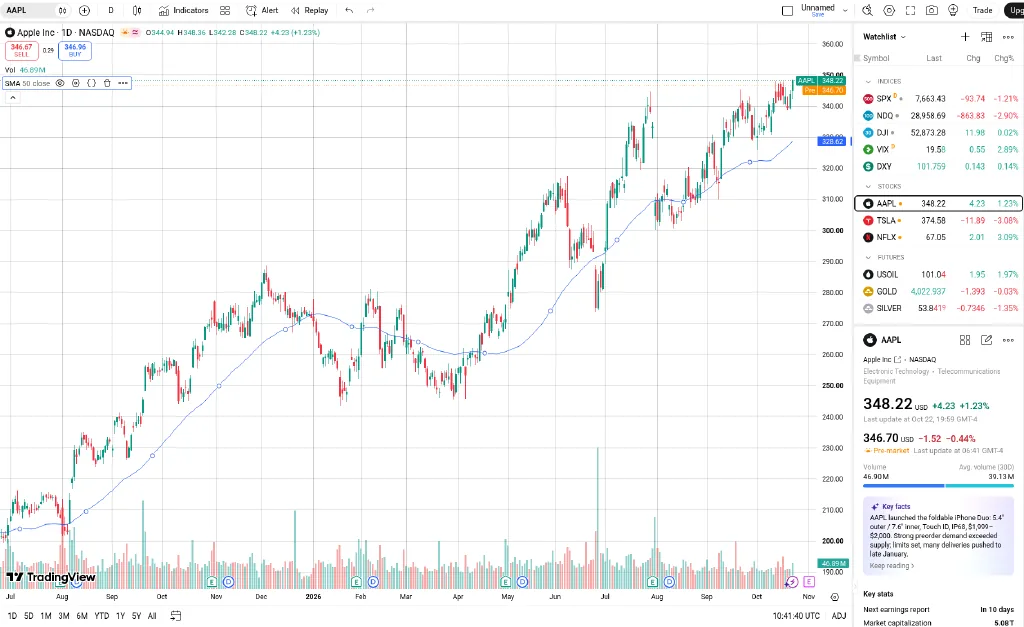
Task: Toggle SMA 50 visibility eye icon
Action: tap(60, 84)
